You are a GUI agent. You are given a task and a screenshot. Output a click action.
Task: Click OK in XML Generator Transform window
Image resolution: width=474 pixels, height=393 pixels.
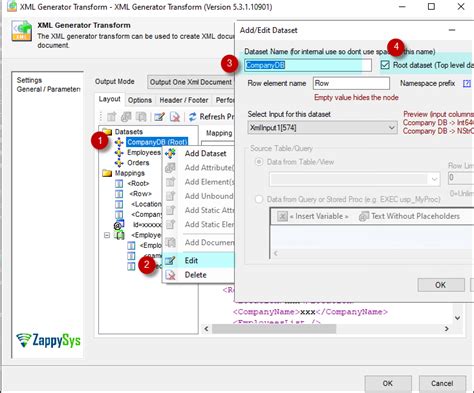tap(388, 383)
